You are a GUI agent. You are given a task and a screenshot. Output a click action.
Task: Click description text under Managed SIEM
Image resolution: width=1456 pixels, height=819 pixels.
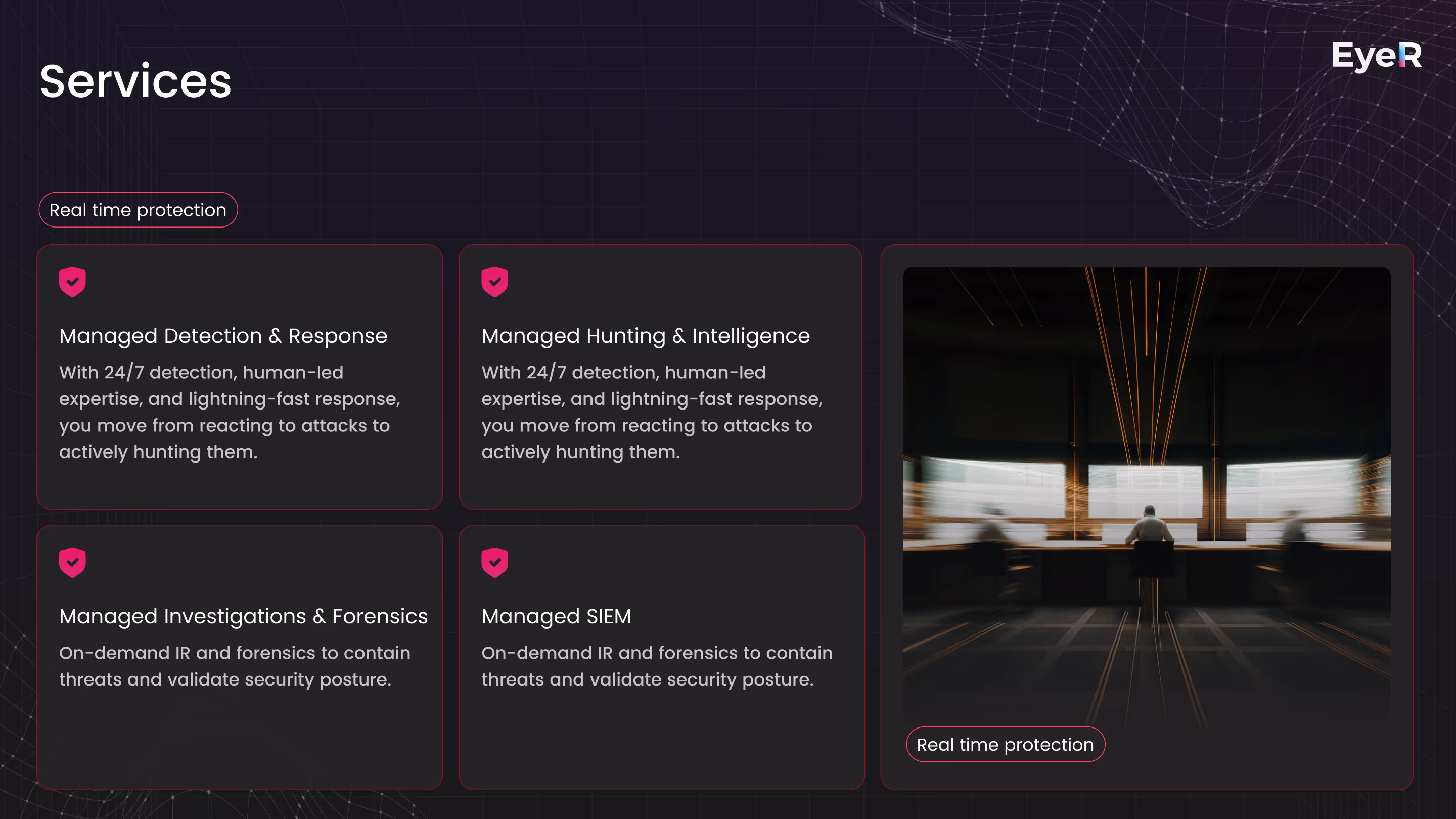pos(657,666)
